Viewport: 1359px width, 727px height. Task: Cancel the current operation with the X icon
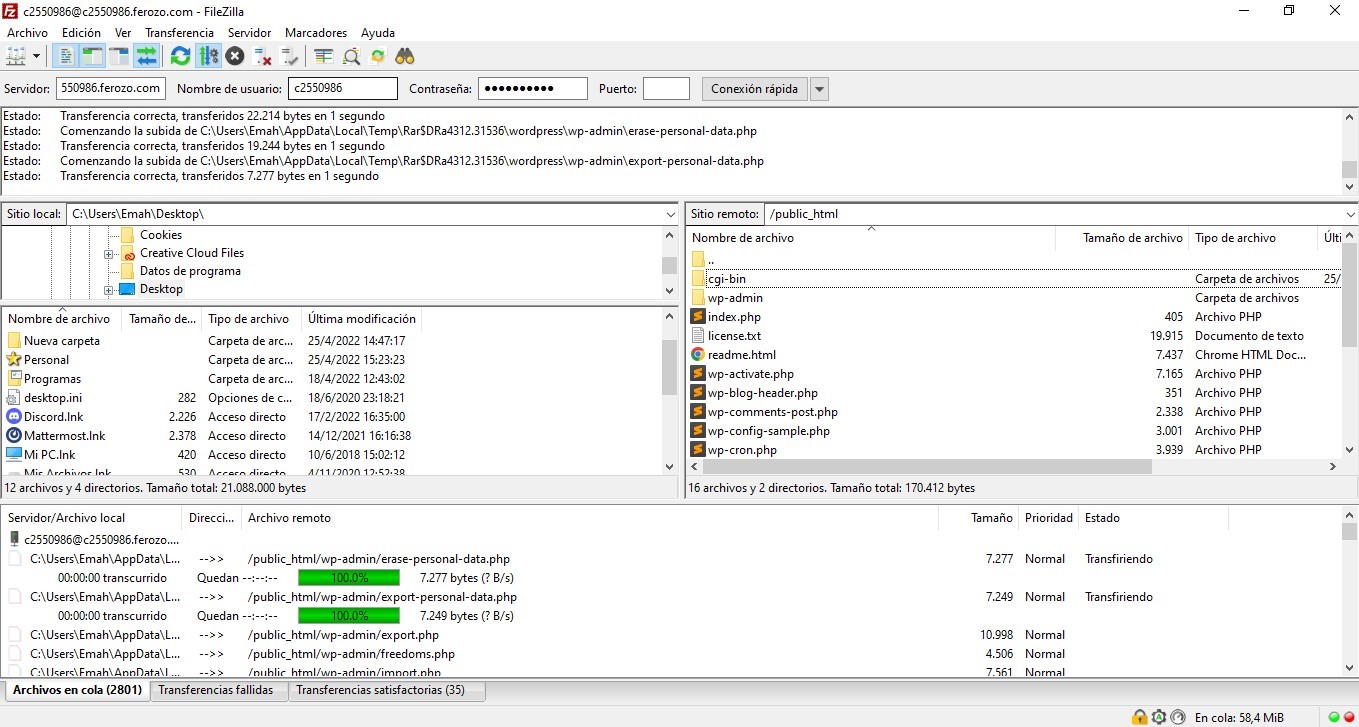235,56
